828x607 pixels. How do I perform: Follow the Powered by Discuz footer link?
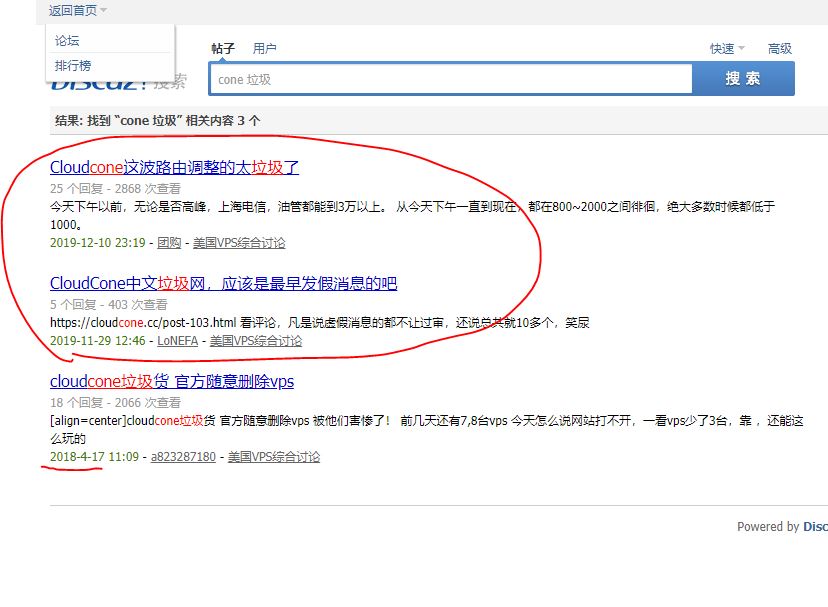[814, 527]
